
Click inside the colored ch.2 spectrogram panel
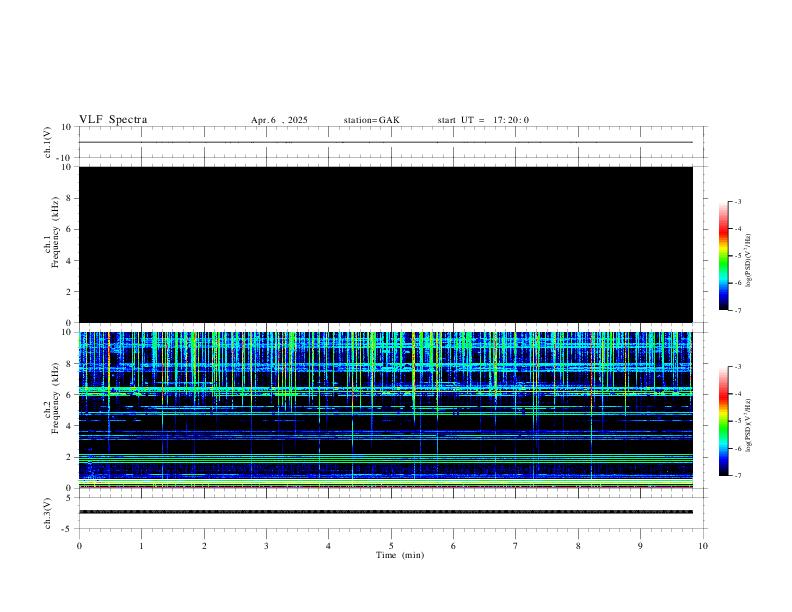386,410
